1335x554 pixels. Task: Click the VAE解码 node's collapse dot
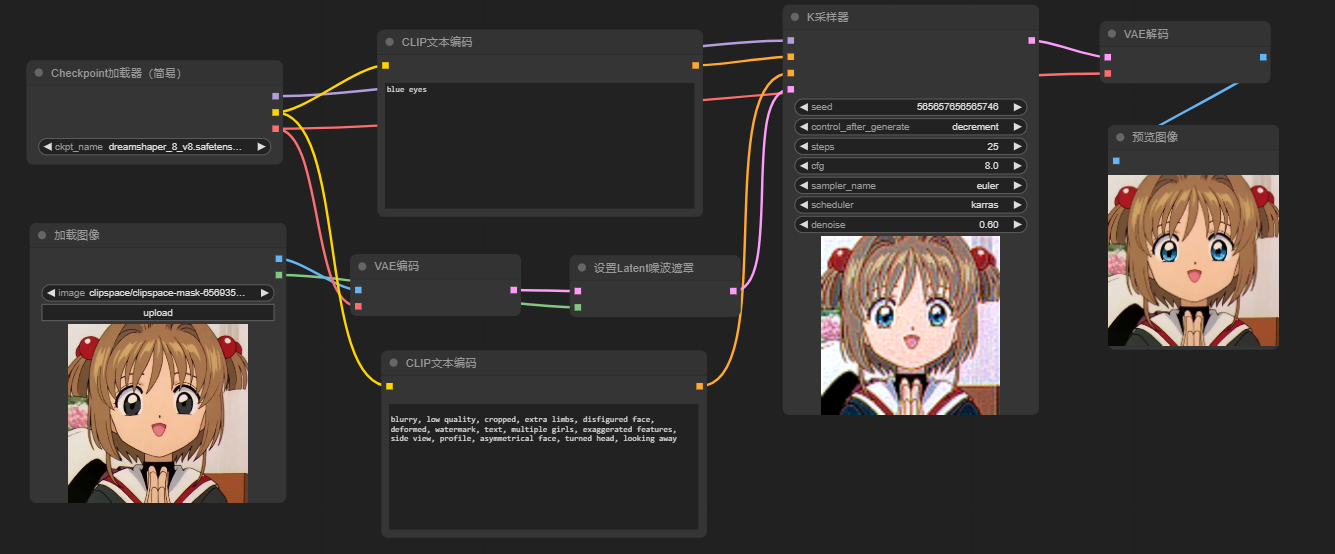pos(1112,34)
